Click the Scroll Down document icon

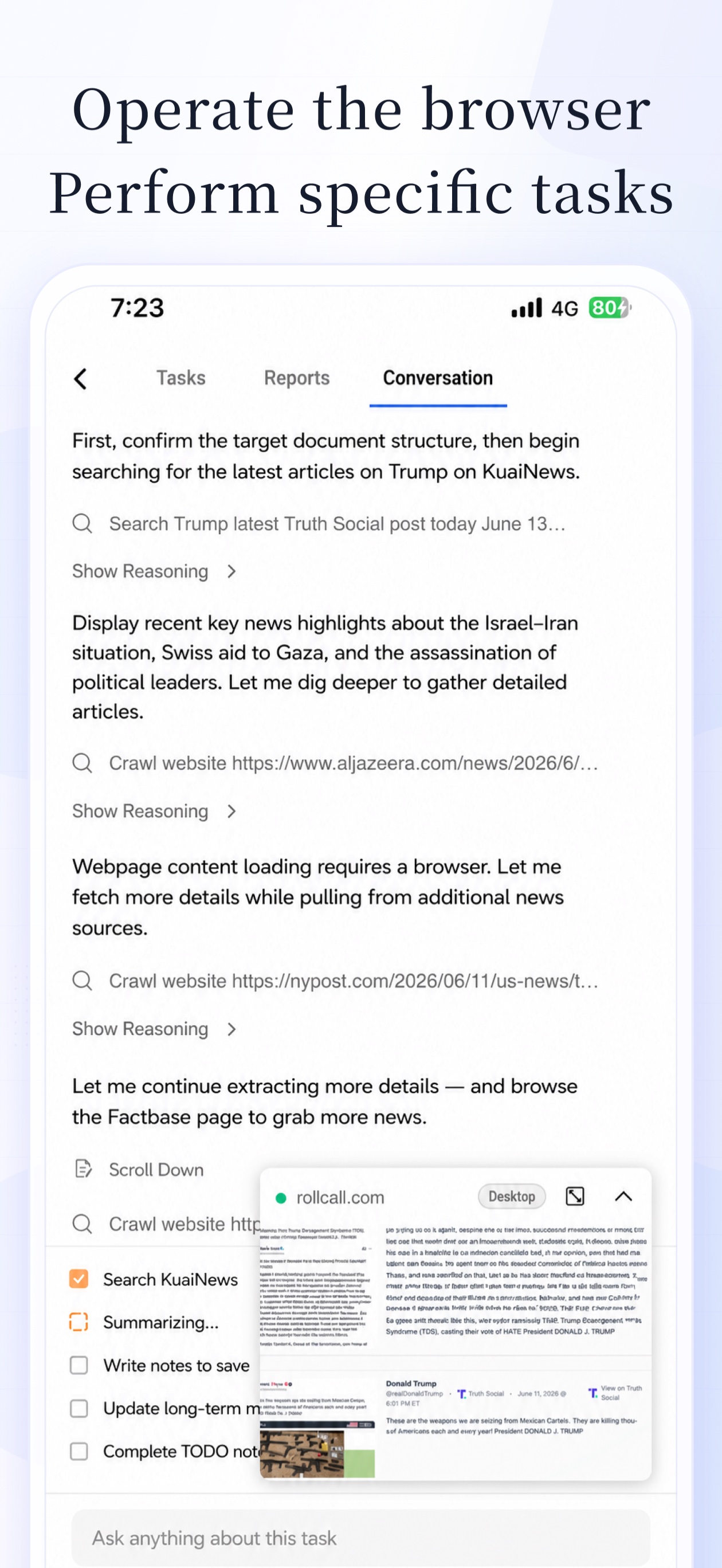click(83, 1169)
